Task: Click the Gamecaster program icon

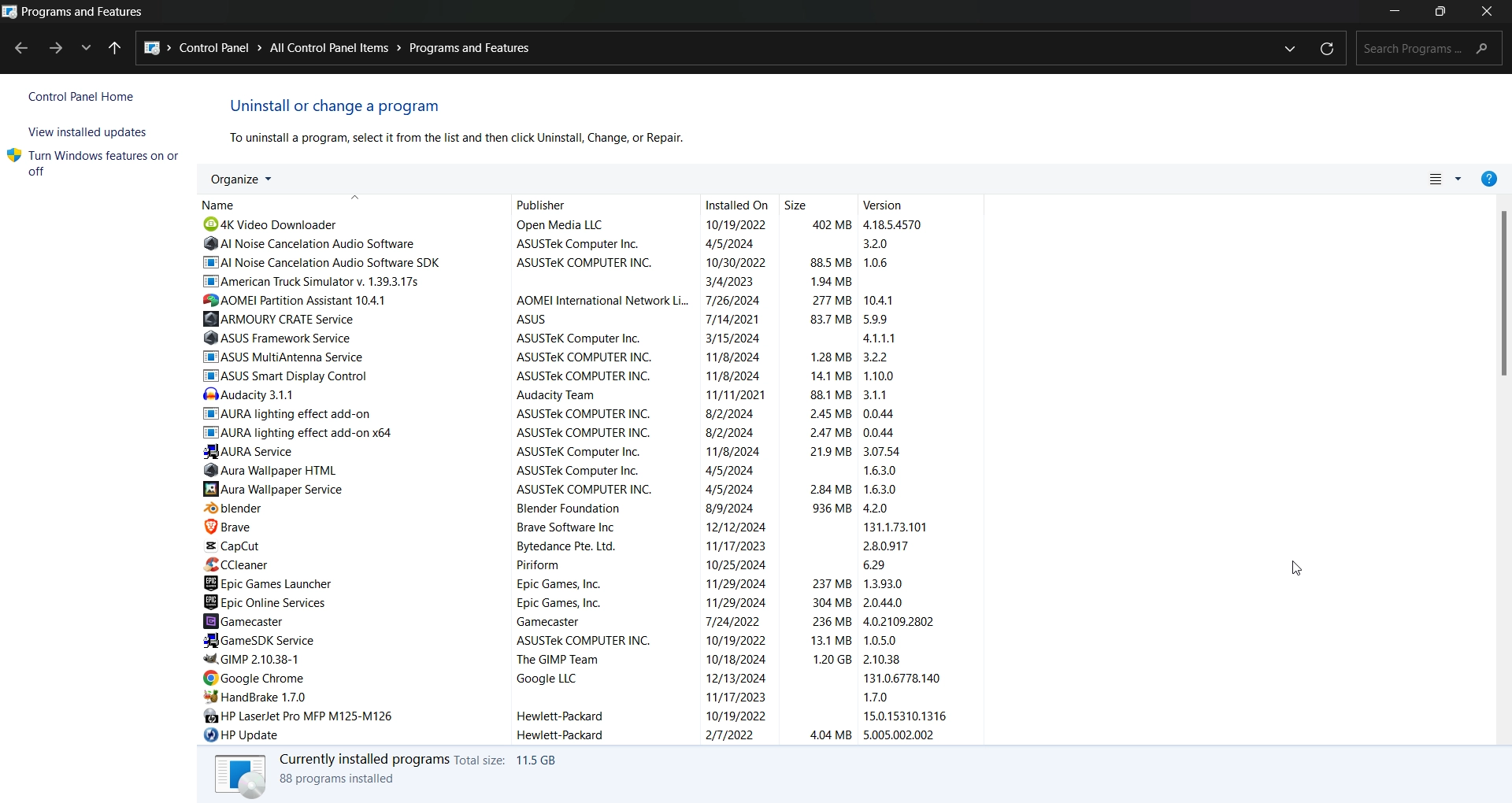Action: coord(210,621)
